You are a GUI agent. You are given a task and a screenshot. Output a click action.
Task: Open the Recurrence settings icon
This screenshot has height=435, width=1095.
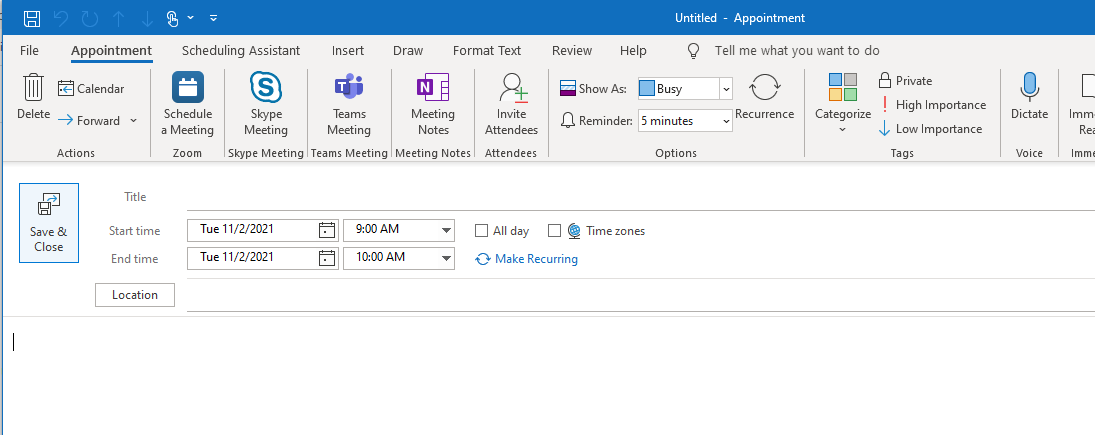[765, 88]
